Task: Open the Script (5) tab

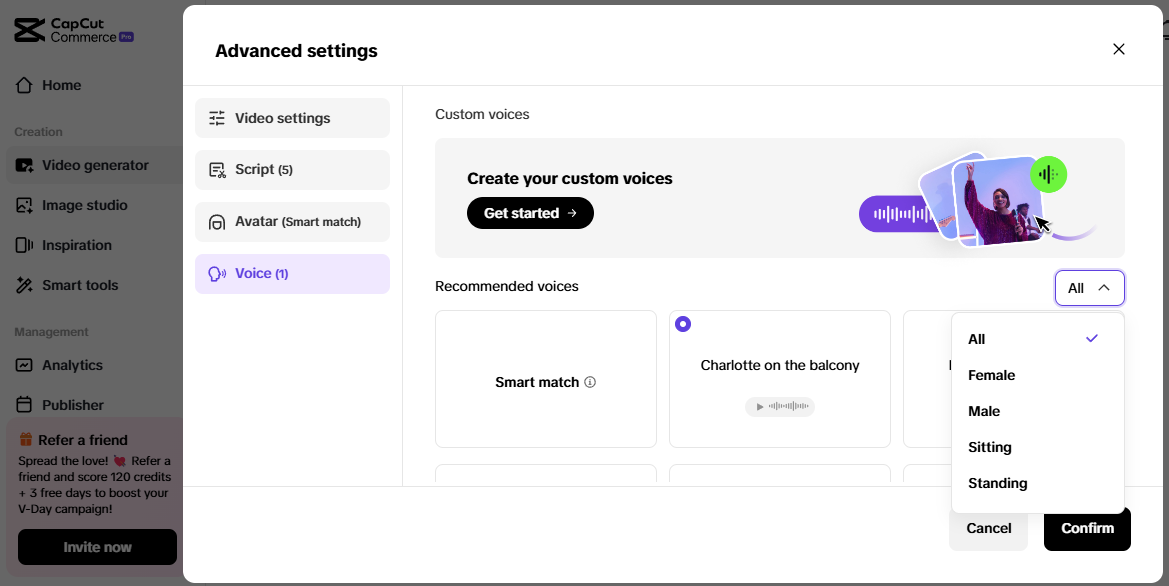Action: pyautogui.click(x=292, y=170)
